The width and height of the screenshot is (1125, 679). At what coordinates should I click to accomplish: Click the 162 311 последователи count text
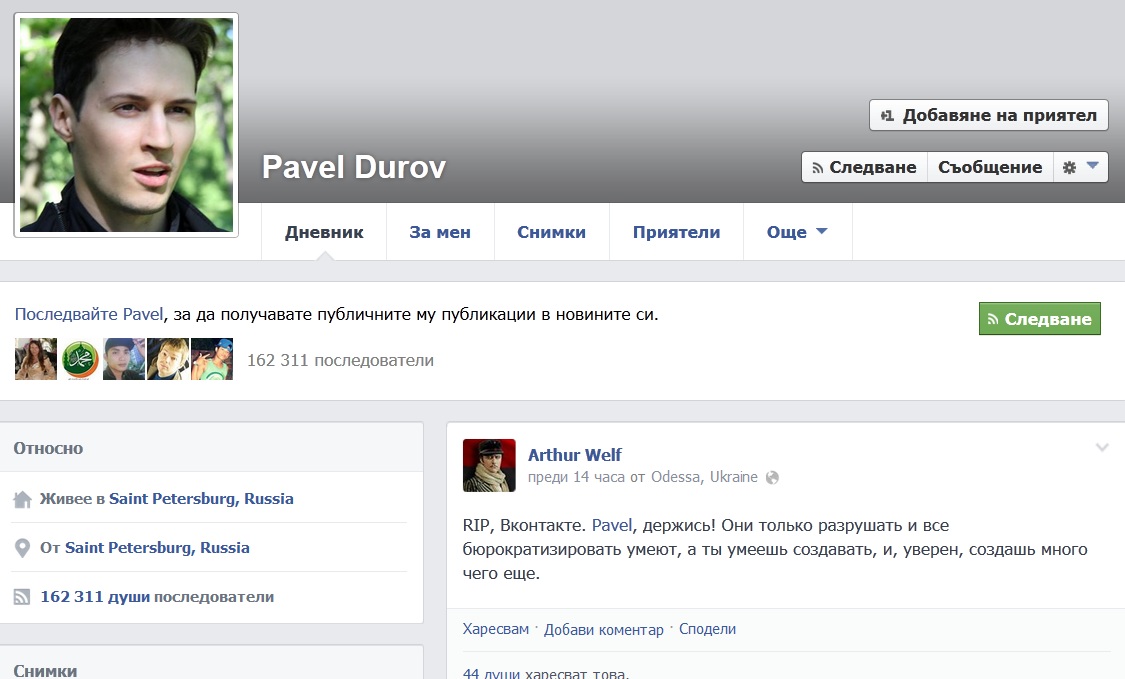tap(340, 360)
